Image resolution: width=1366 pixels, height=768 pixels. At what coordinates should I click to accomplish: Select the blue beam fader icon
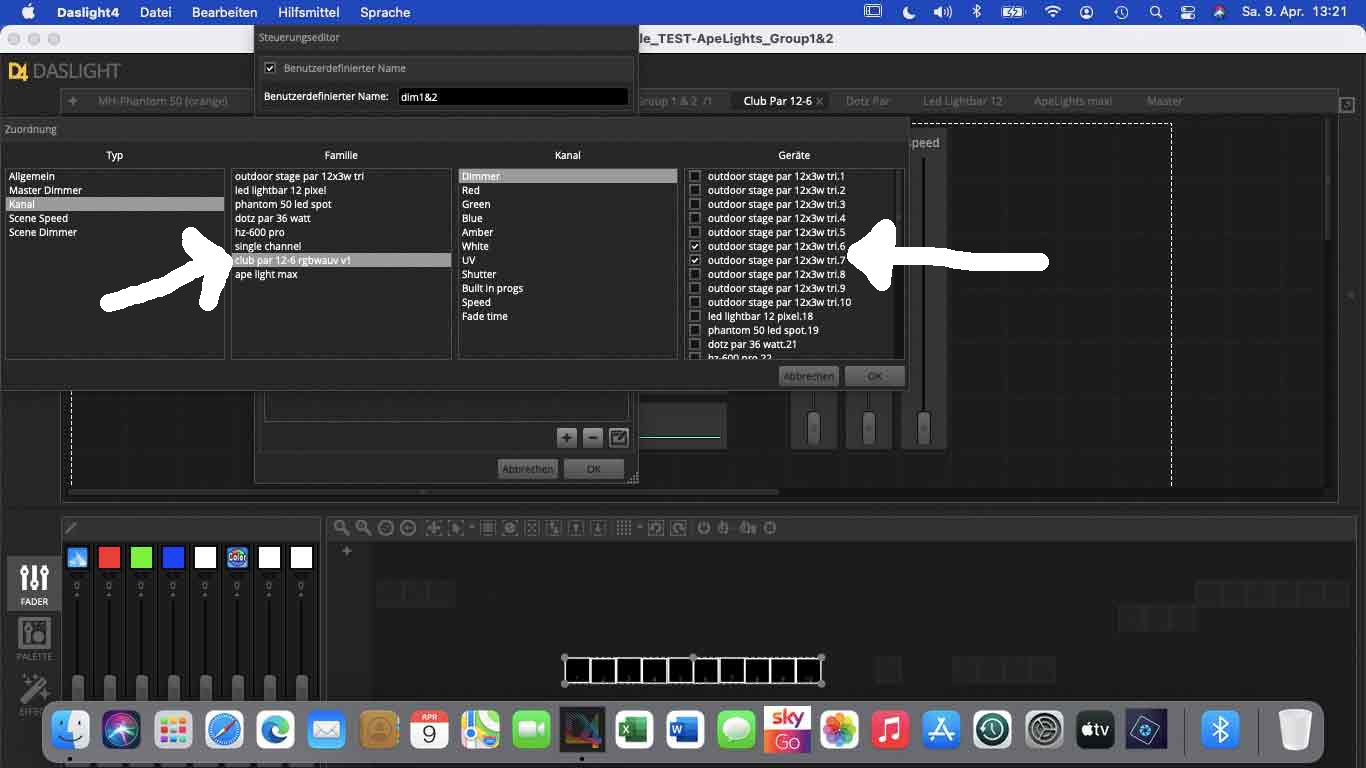pos(77,558)
